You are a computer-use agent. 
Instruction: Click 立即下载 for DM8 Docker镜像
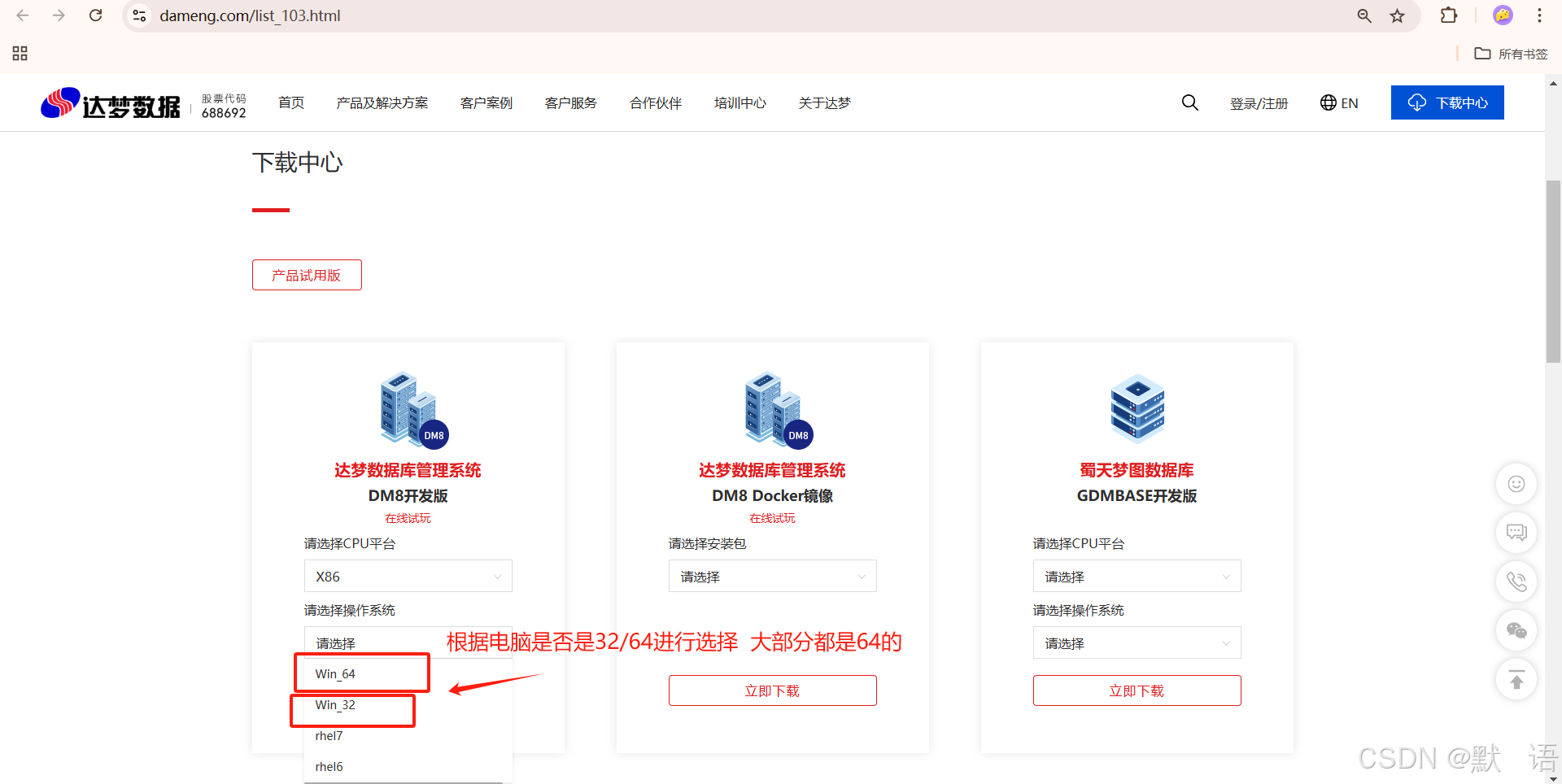coord(773,690)
